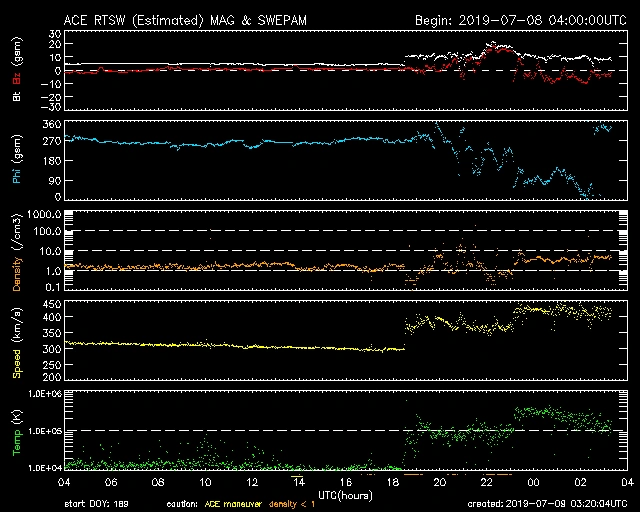Click the '14' hour label on the time axis

coord(299,482)
